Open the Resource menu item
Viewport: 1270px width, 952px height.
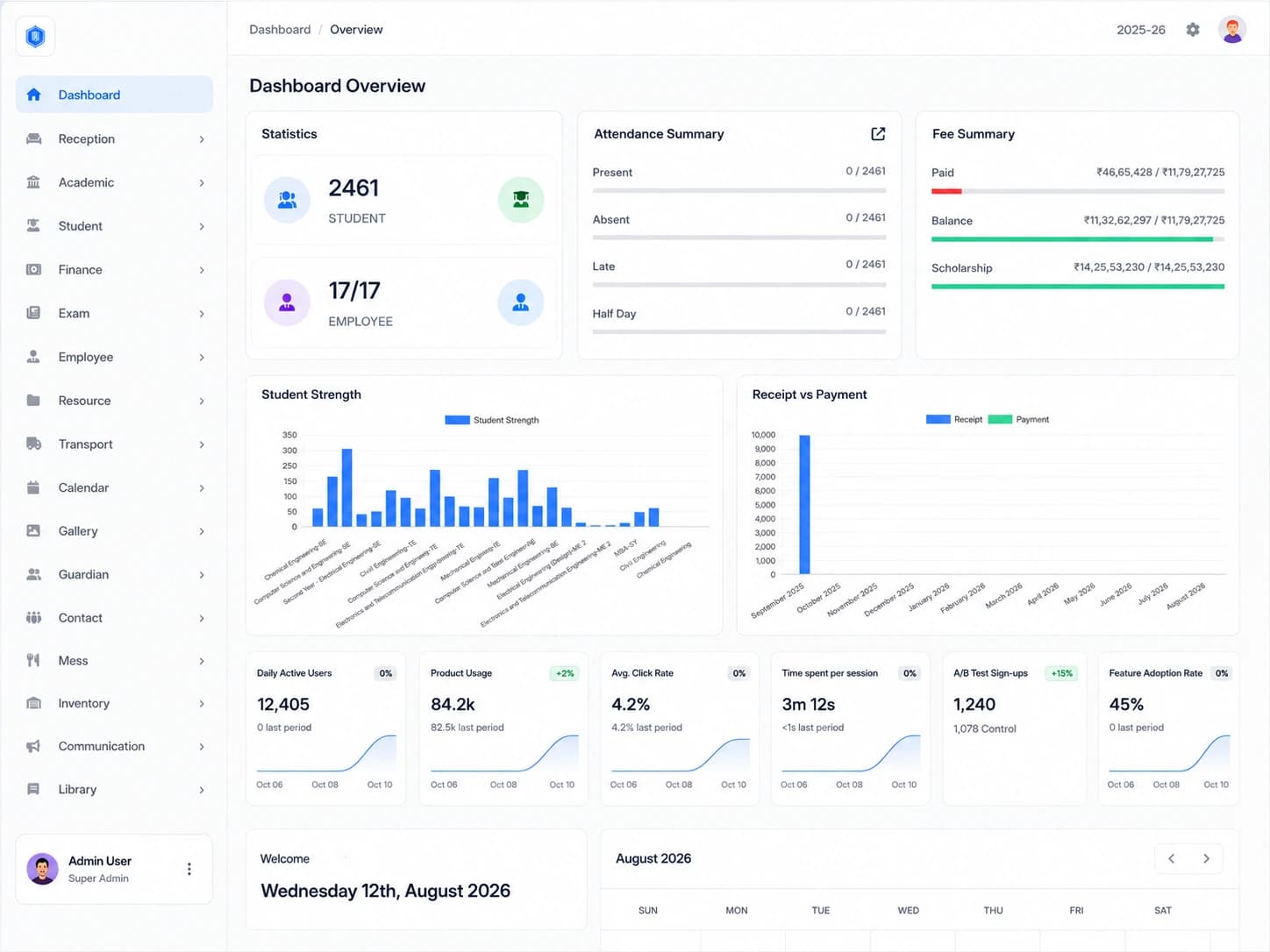(114, 401)
